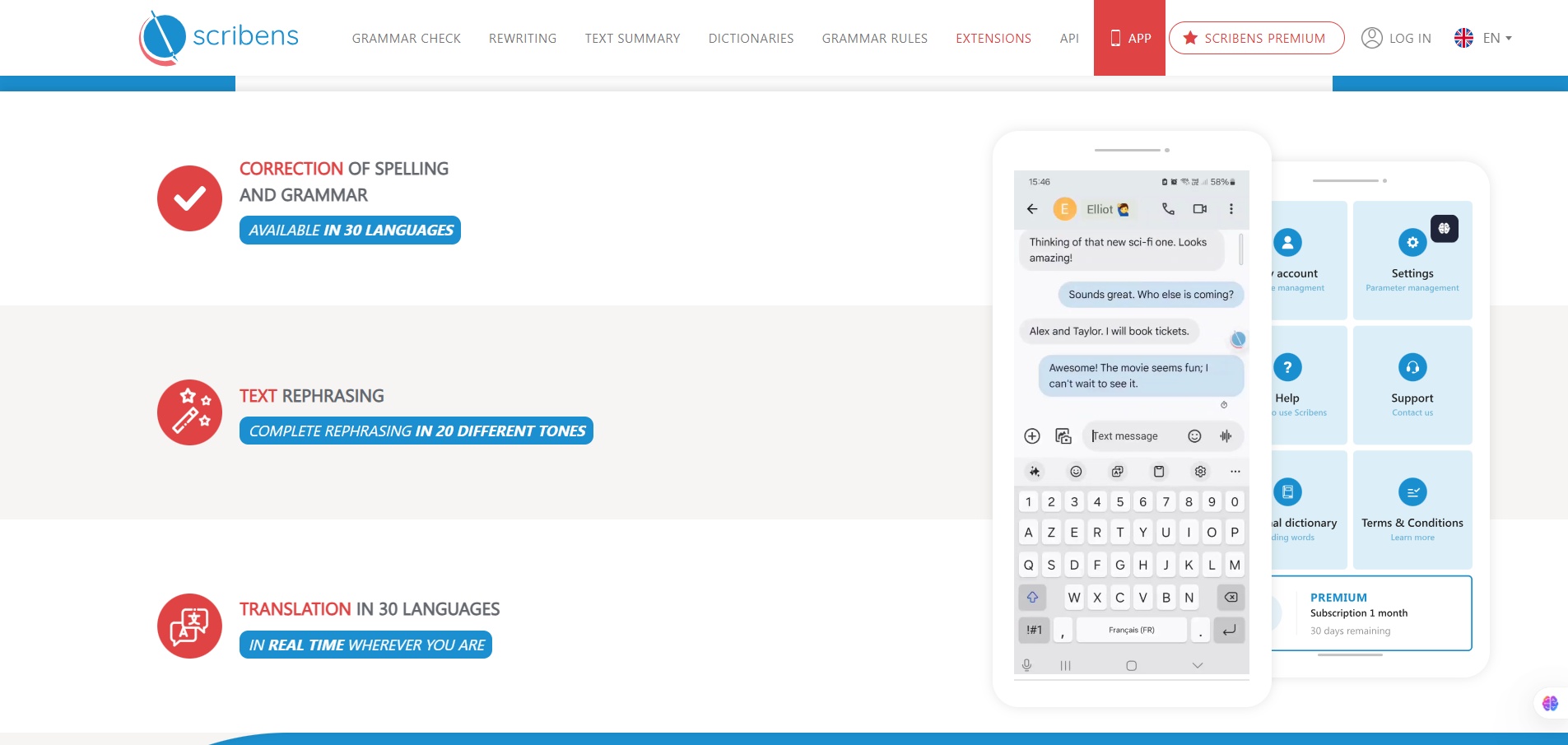The image size is (1568, 745).
Task: Open Dictionaries in the navigation bar
Action: pyautogui.click(x=751, y=39)
